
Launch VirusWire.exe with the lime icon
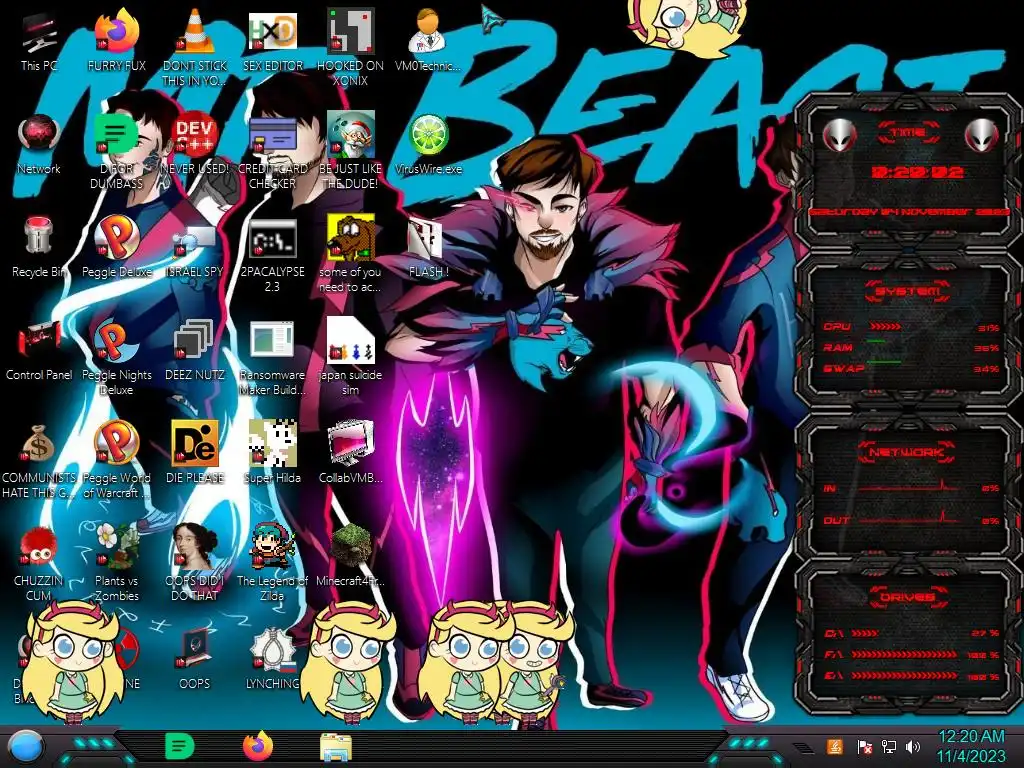point(428,145)
